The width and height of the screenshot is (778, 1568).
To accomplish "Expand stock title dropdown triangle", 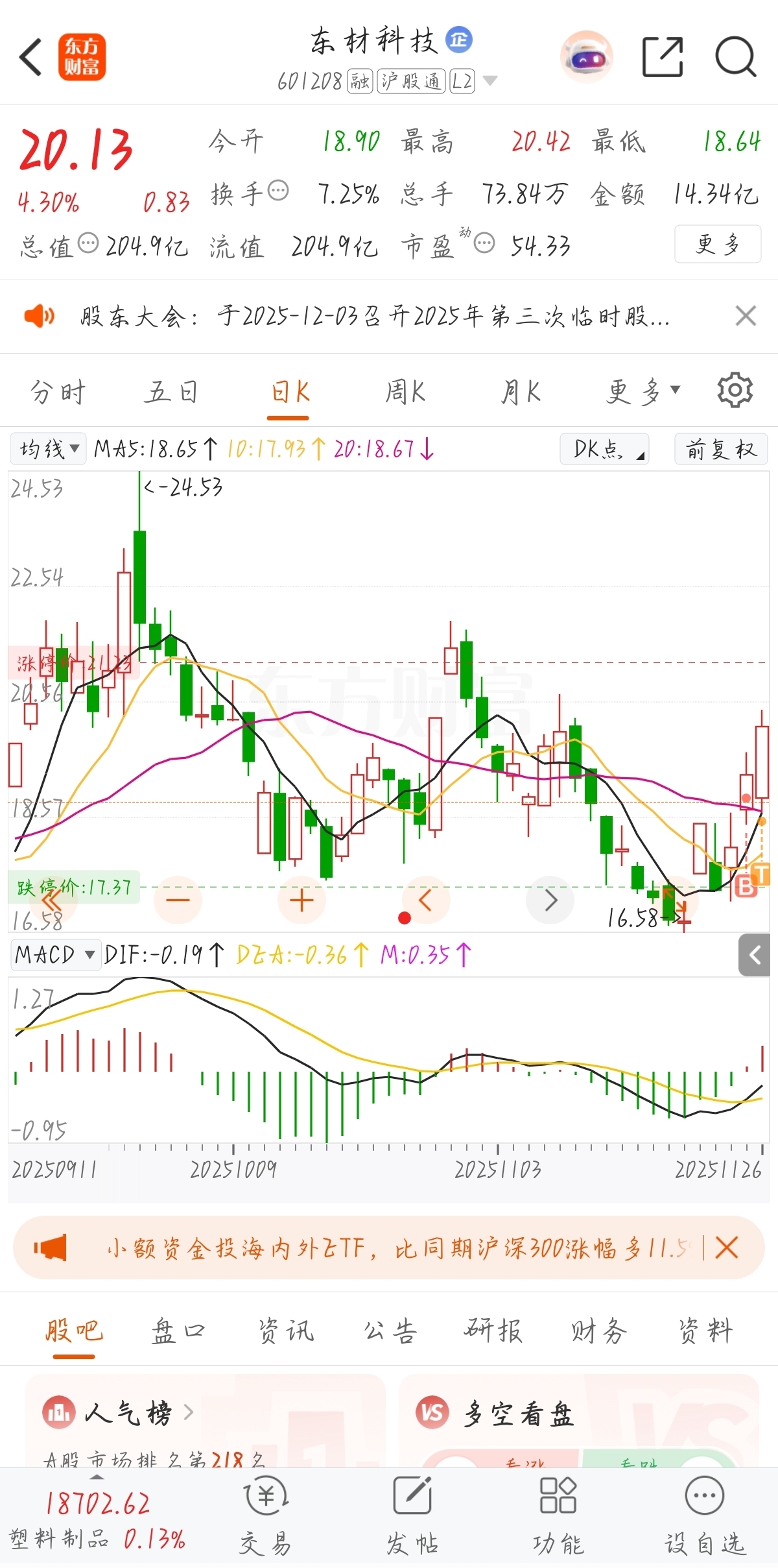I will point(490,81).
